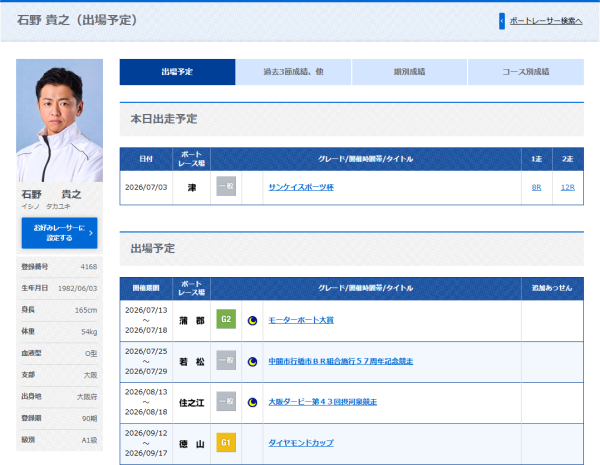600x465 pixels.
Task: Click the blue back-arrow icon beside racer search
Action: pos(502,21)
